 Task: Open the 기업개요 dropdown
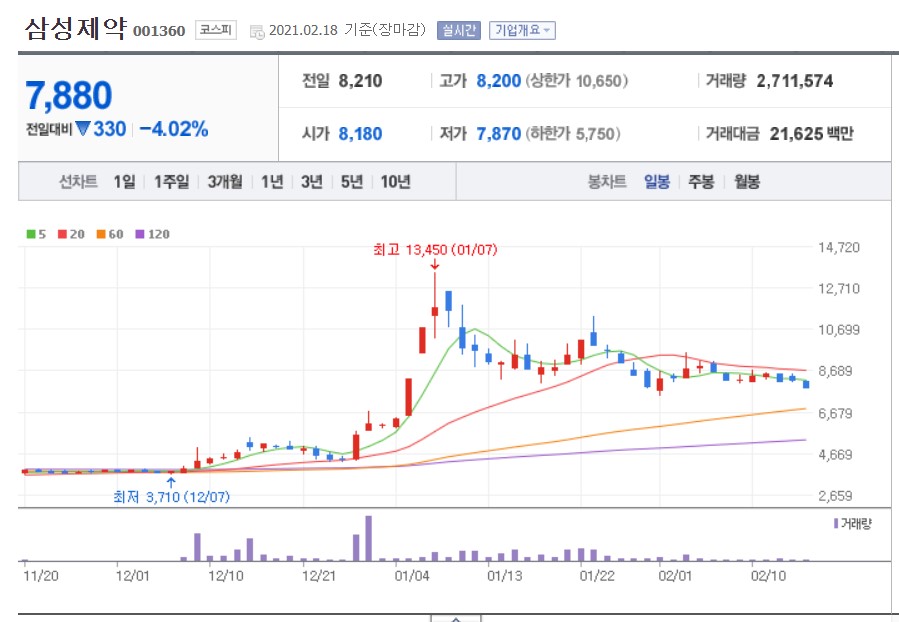(x=522, y=30)
